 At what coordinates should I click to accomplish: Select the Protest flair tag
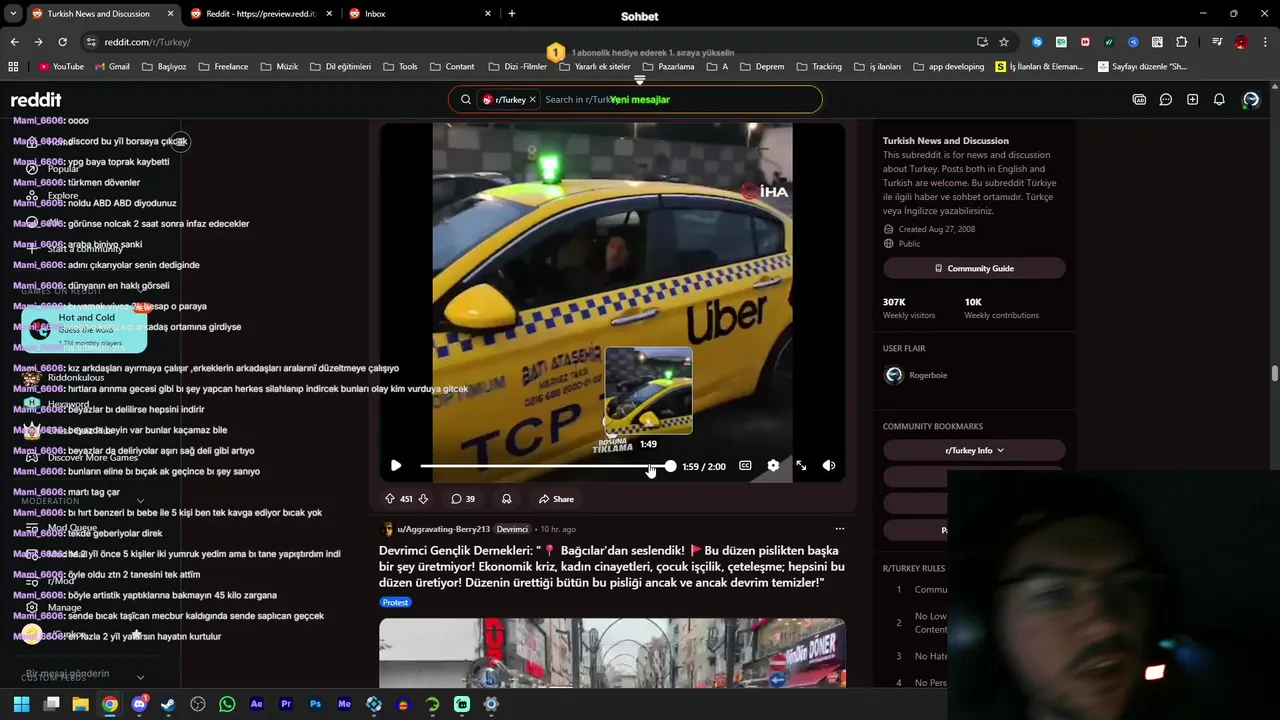(x=395, y=602)
